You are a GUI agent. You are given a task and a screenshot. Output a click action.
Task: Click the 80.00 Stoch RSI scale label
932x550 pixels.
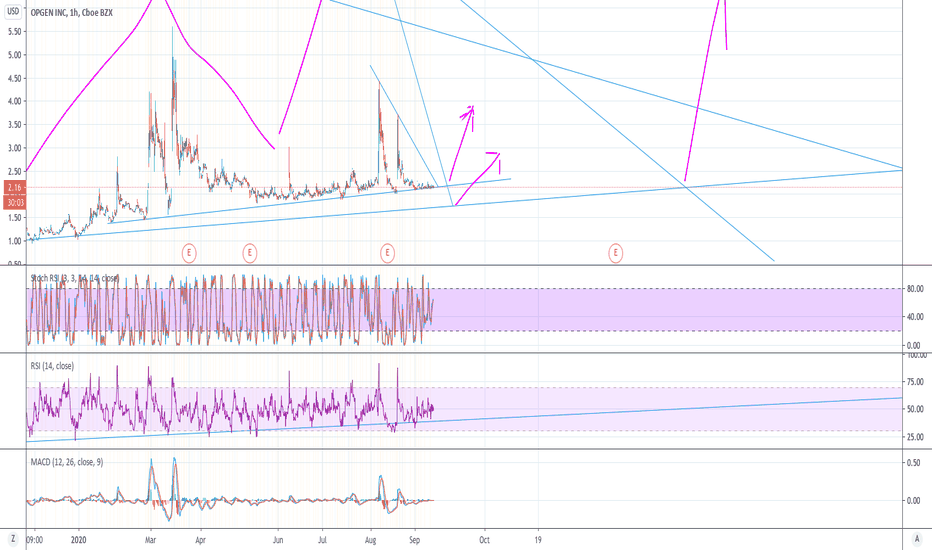pos(915,289)
